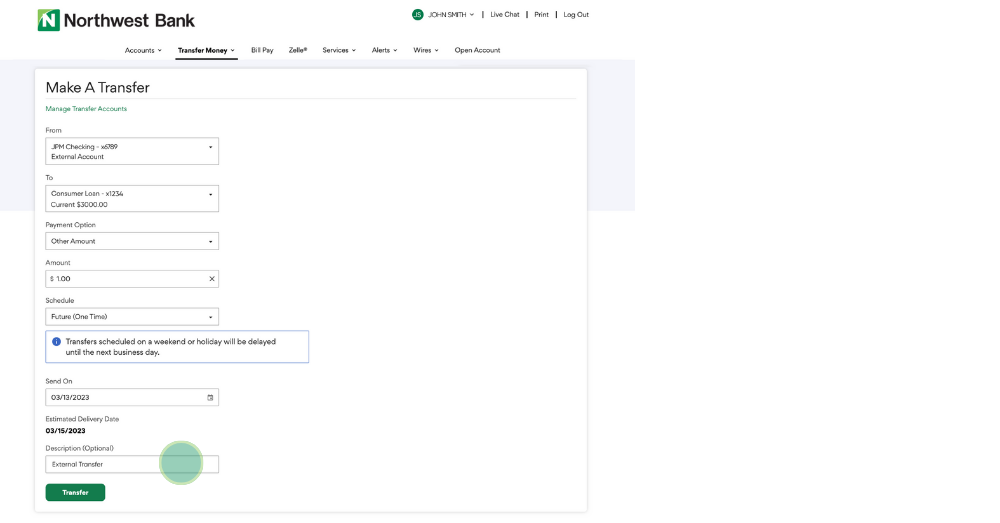Click the info icon in the notice

(56, 342)
